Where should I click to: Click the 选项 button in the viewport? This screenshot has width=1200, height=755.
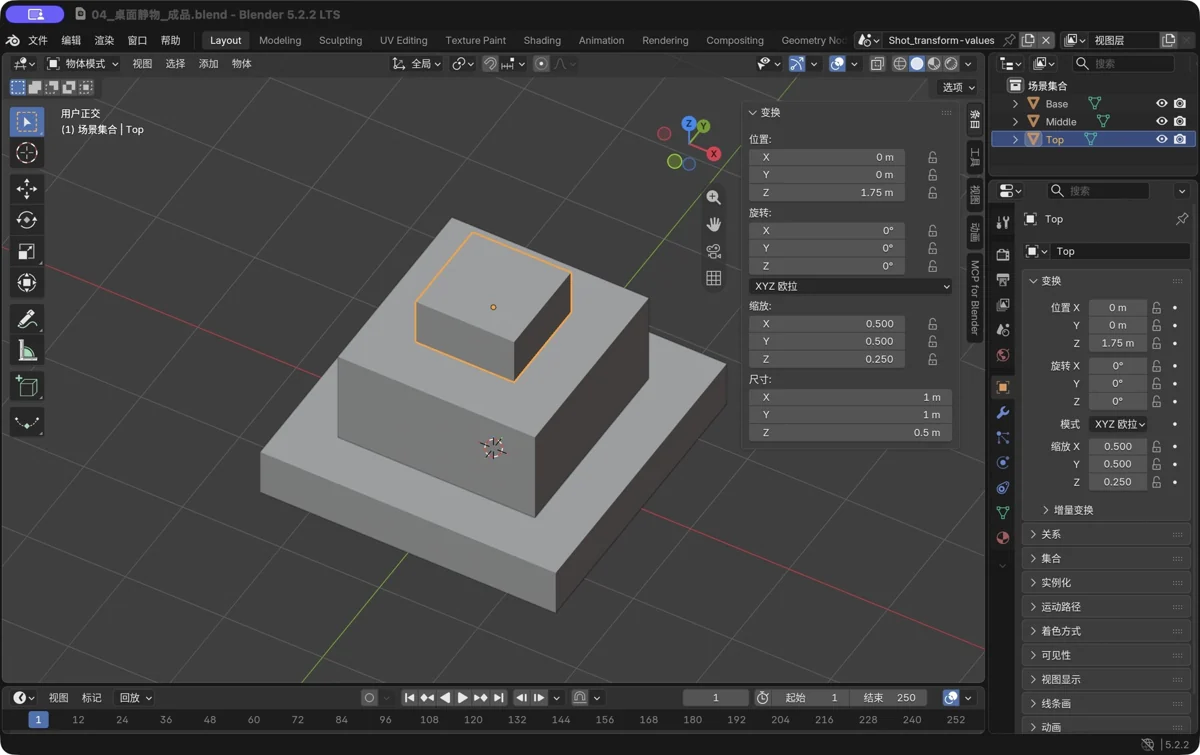[957, 88]
